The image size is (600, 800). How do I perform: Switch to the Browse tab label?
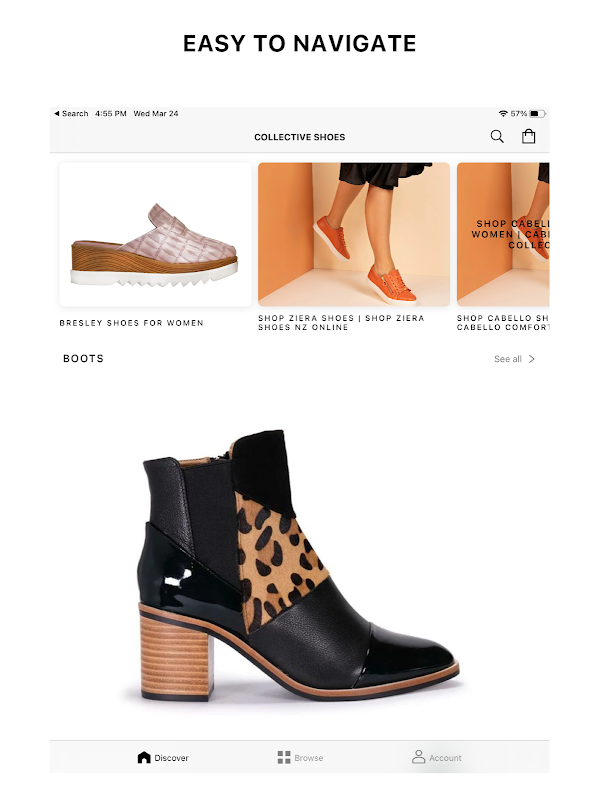click(x=309, y=758)
